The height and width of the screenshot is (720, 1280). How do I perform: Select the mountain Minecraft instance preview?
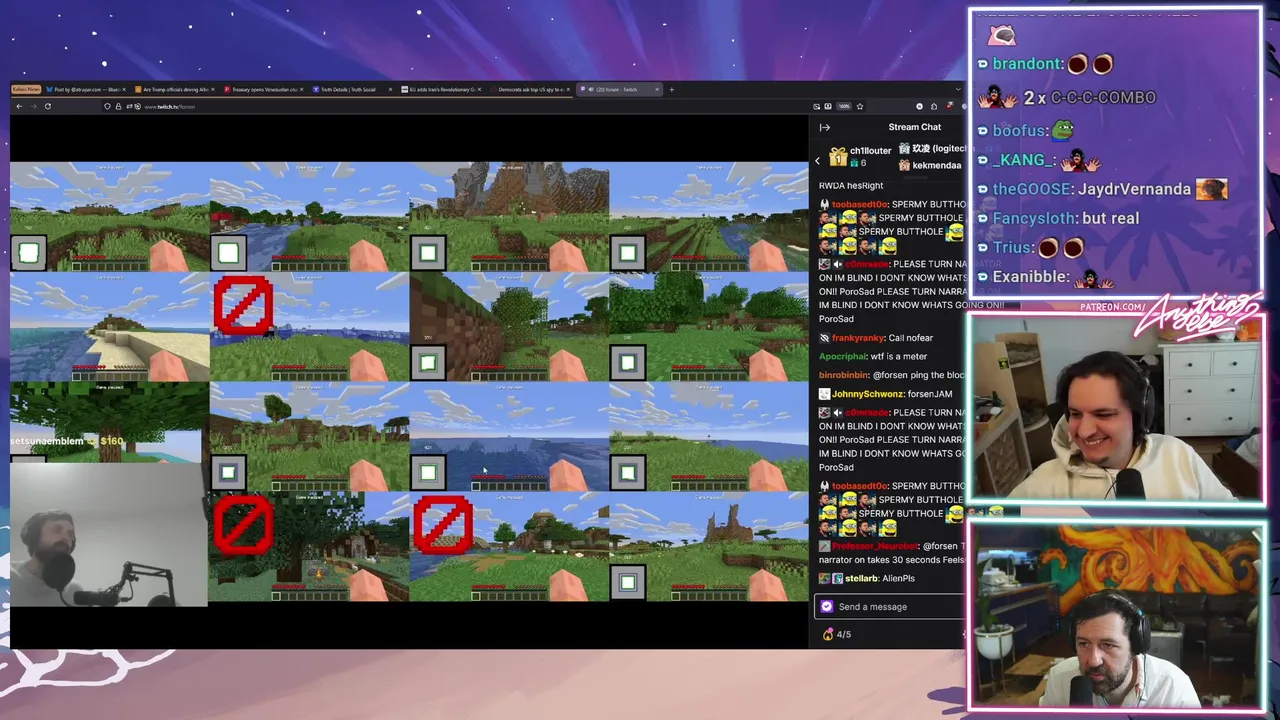coord(509,216)
